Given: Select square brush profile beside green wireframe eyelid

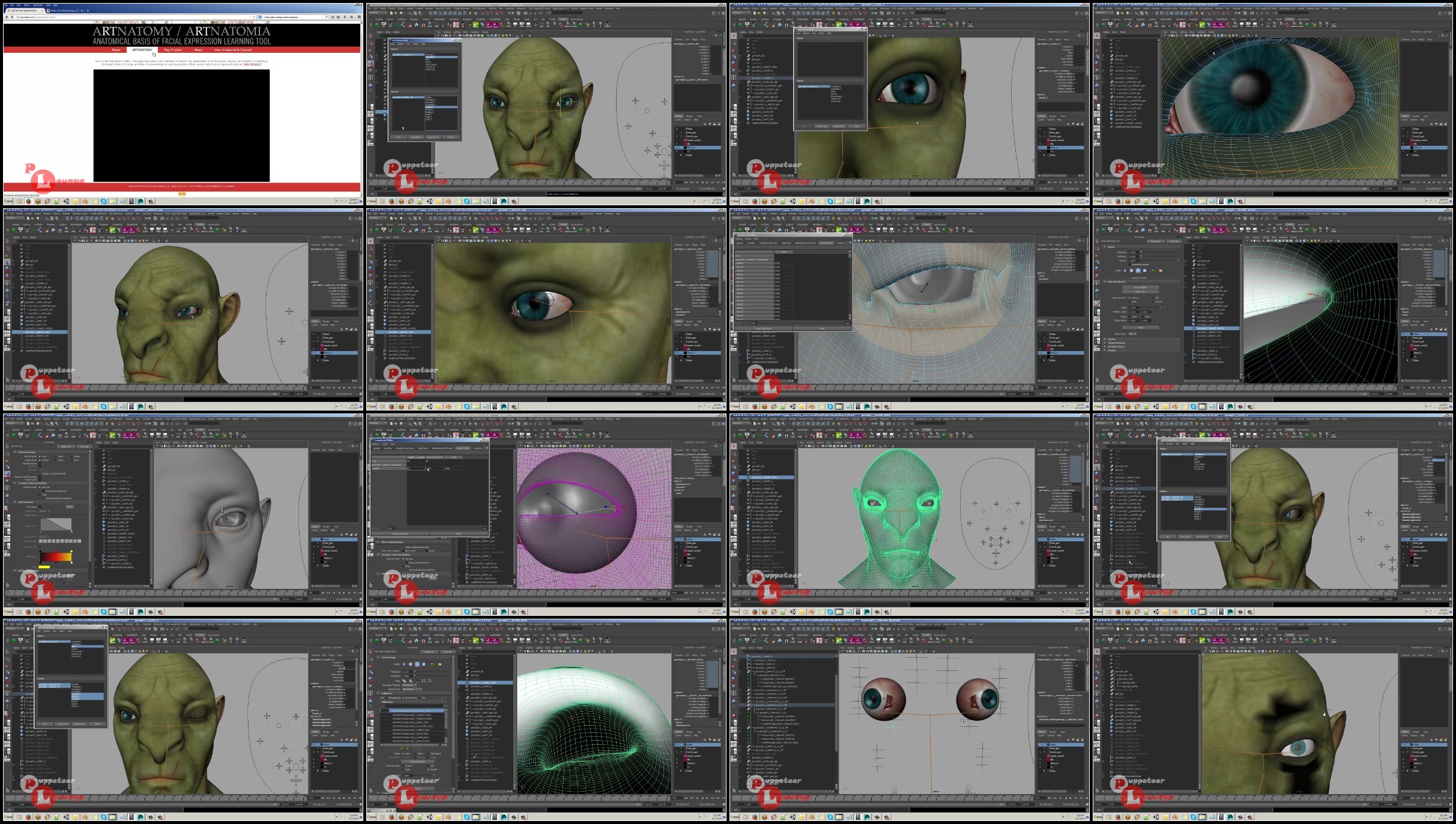Looking at the screenshot, I should tap(424, 664).
